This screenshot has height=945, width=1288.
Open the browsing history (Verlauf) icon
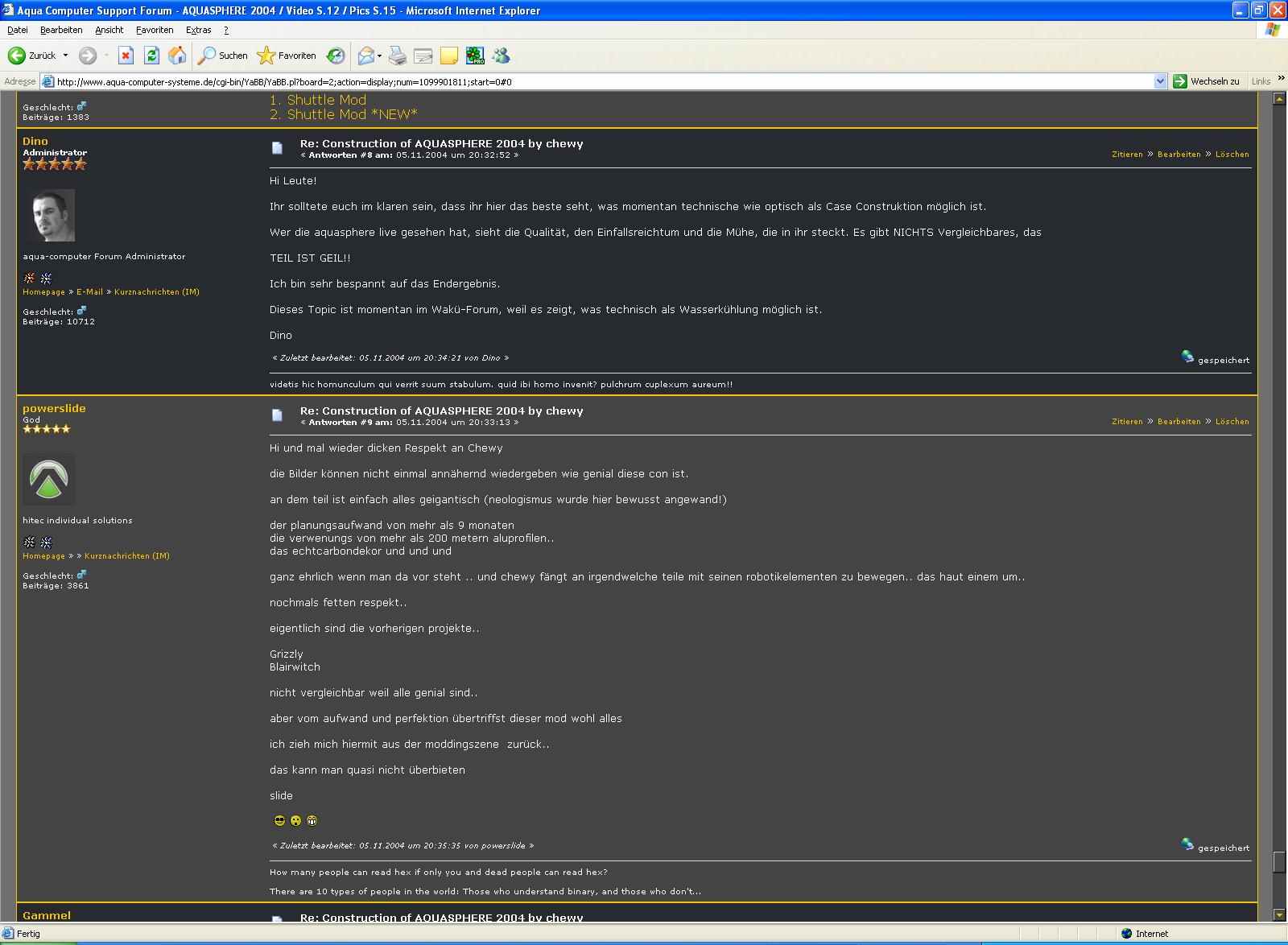(336, 56)
